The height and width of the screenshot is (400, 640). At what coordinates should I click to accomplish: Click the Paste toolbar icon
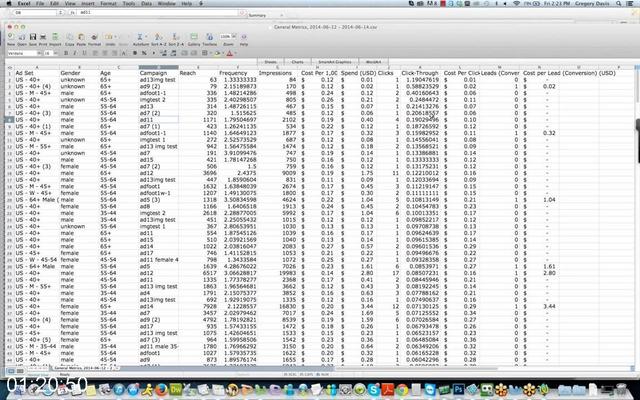pos(81,38)
